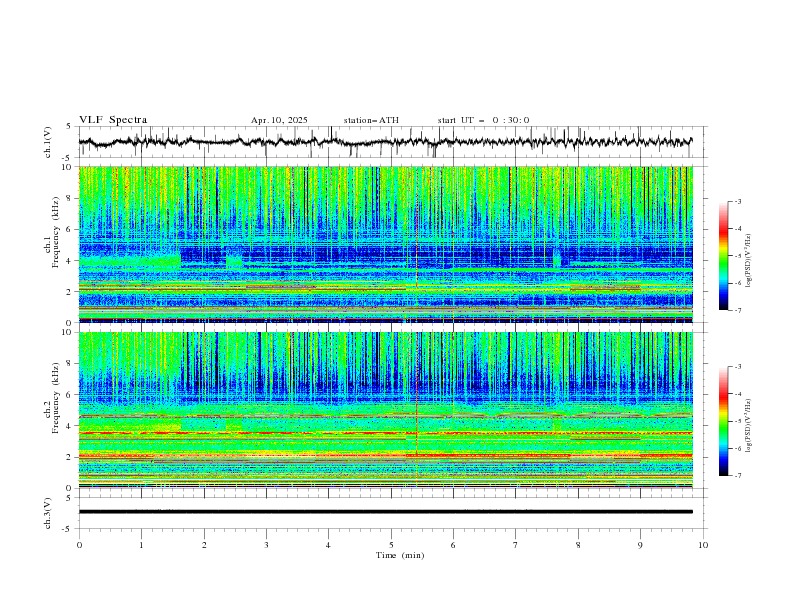The image size is (792, 612).
Task: Click the 'ch.1(V)' waveform axis label
Action: click(x=48, y=142)
